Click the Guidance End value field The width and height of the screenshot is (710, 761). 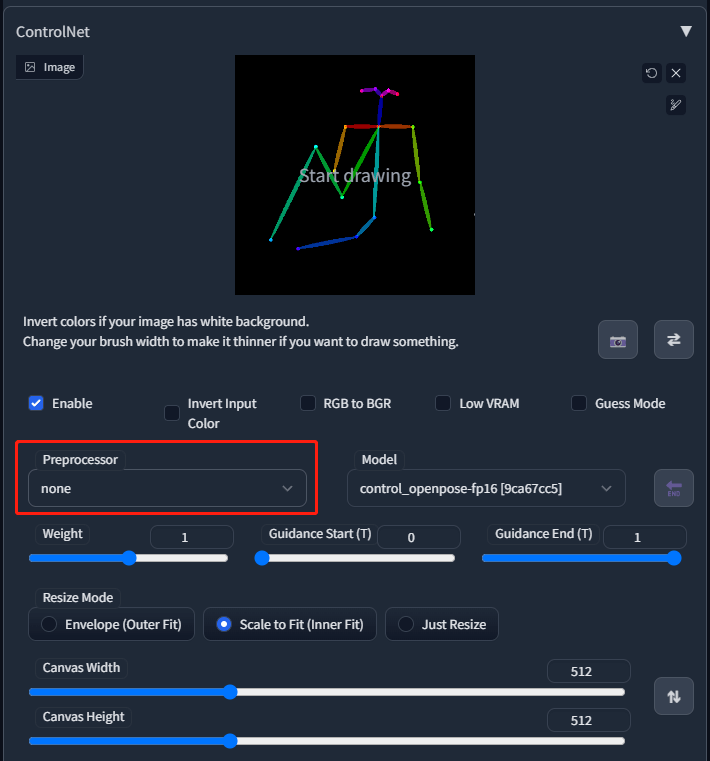645,537
